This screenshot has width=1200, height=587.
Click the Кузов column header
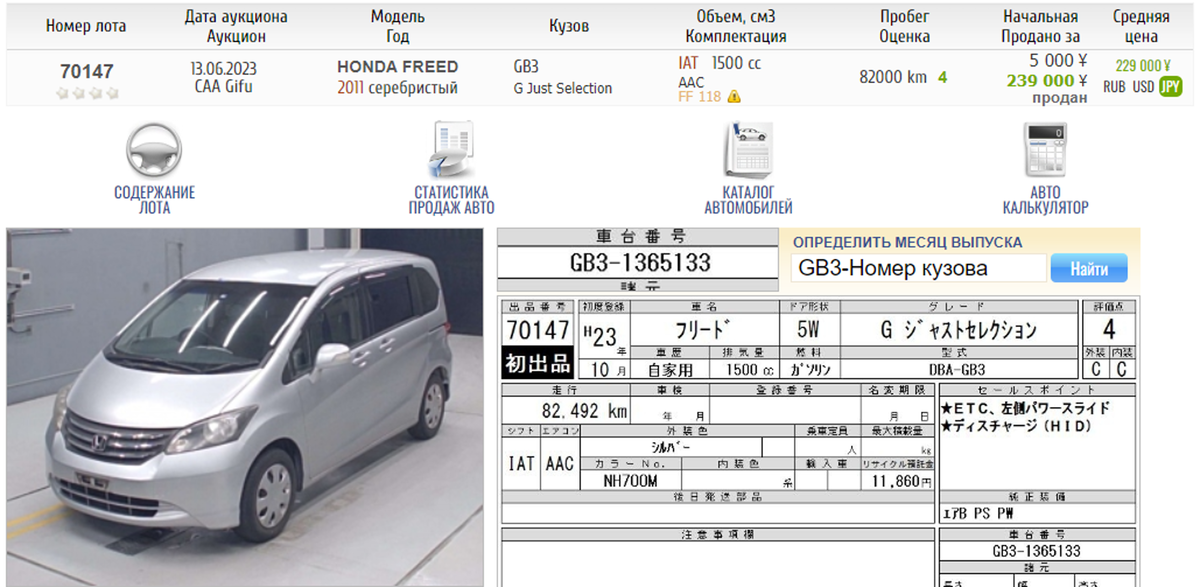click(569, 26)
